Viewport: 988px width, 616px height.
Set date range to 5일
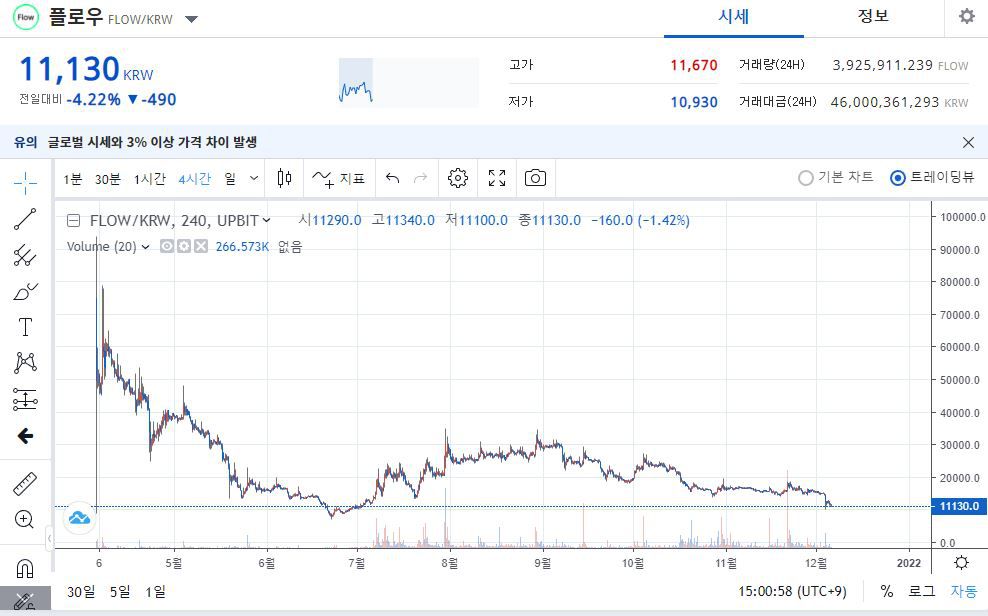tap(120, 592)
